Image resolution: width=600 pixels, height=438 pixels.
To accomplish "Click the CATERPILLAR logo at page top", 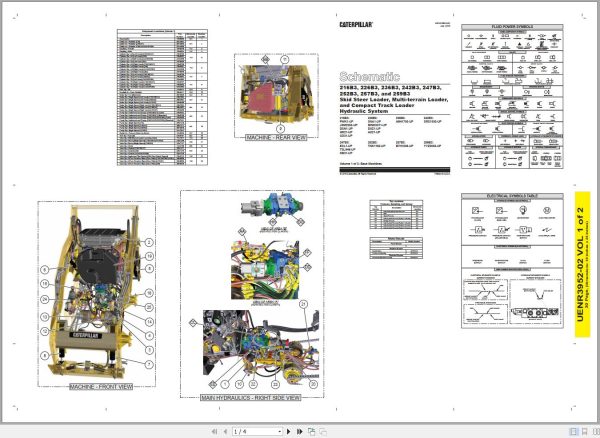I will (356, 24).
